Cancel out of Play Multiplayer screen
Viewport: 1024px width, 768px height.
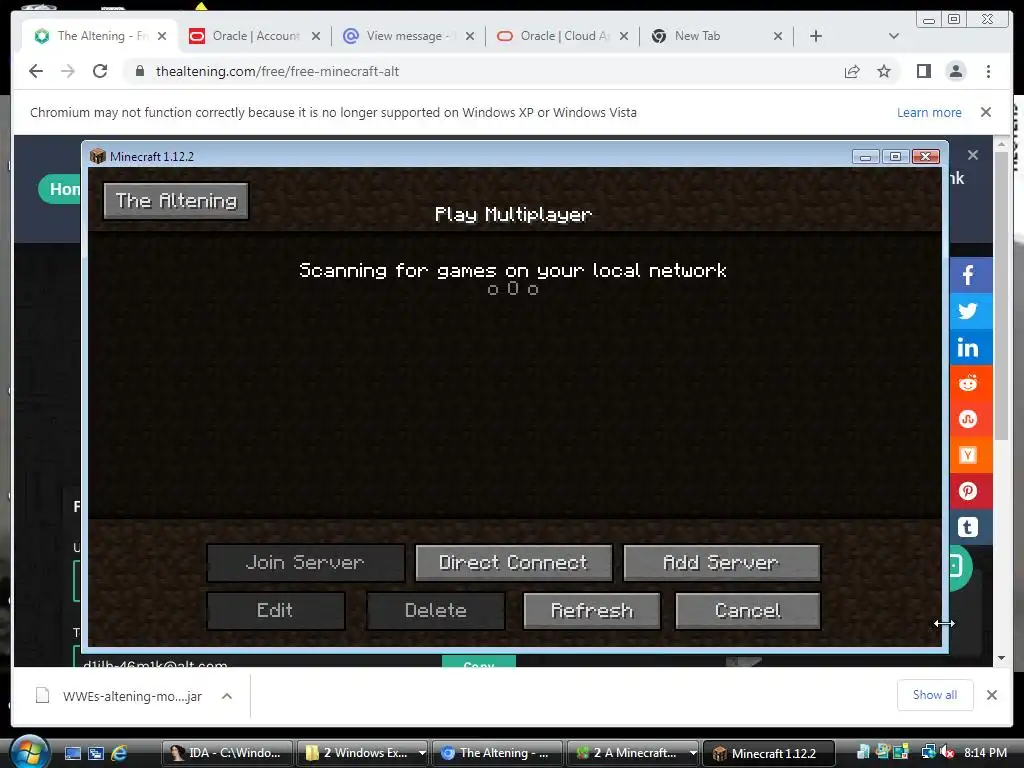[x=748, y=611]
